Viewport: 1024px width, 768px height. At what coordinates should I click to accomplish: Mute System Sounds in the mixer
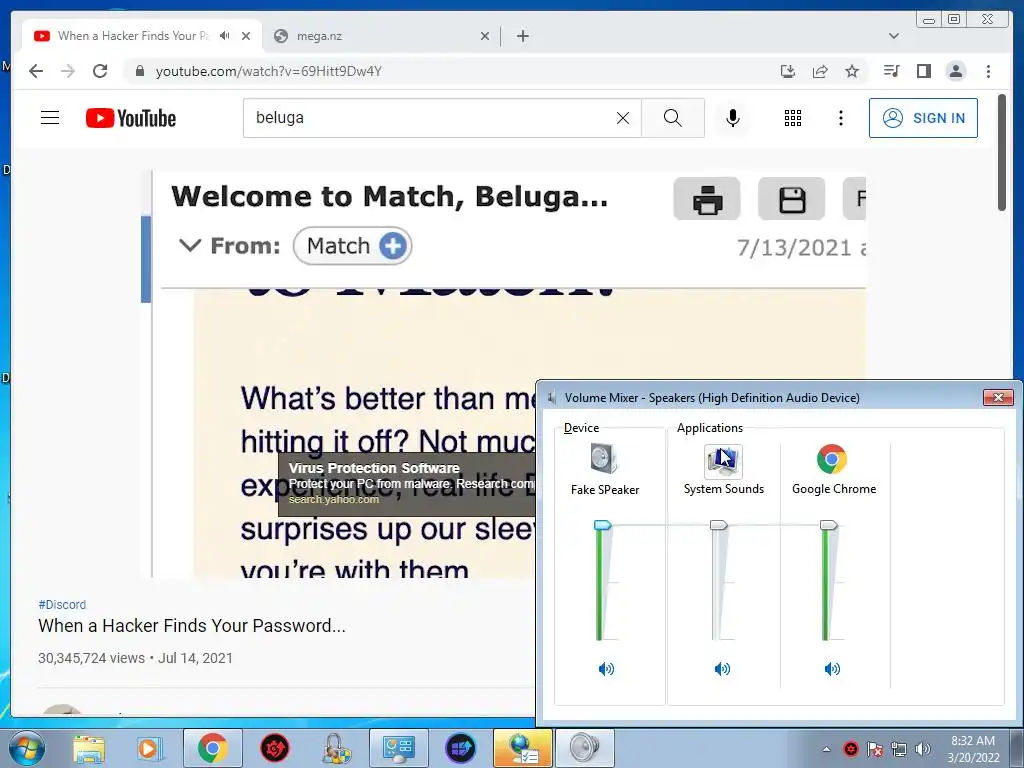pos(722,669)
